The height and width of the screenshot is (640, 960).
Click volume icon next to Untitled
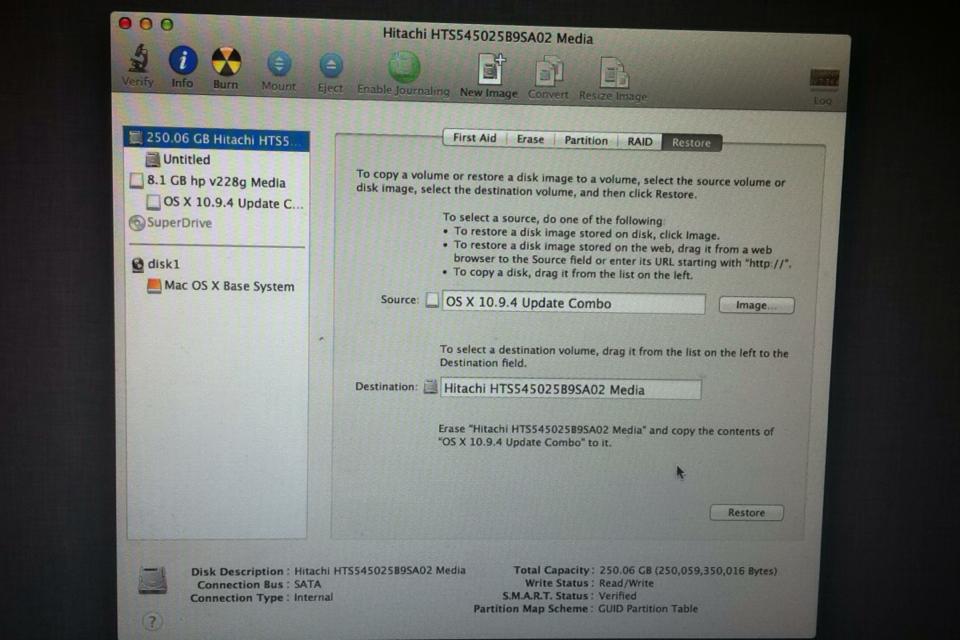[x=152, y=159]
